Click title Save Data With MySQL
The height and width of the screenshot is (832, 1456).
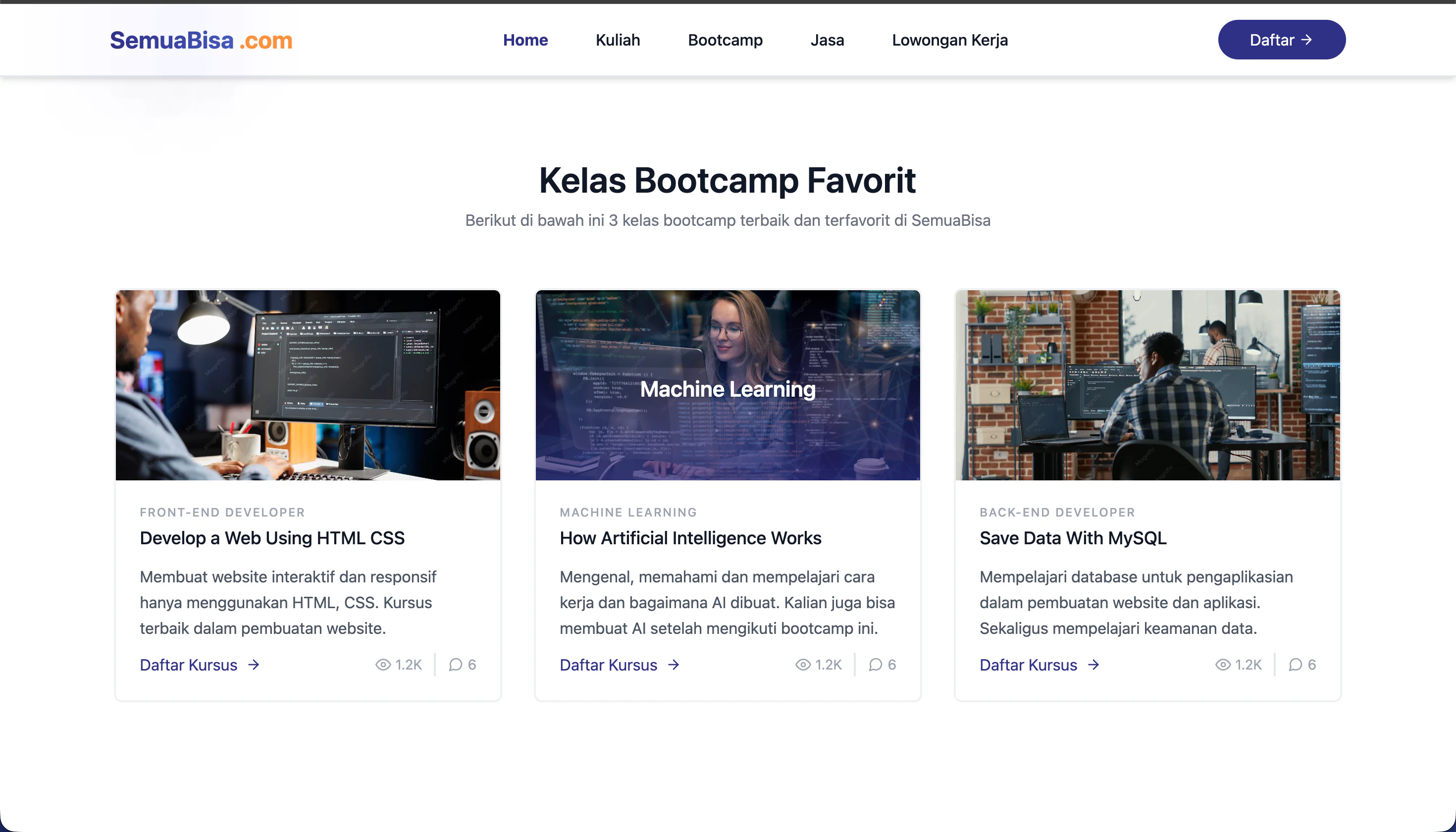point(1073,538)
